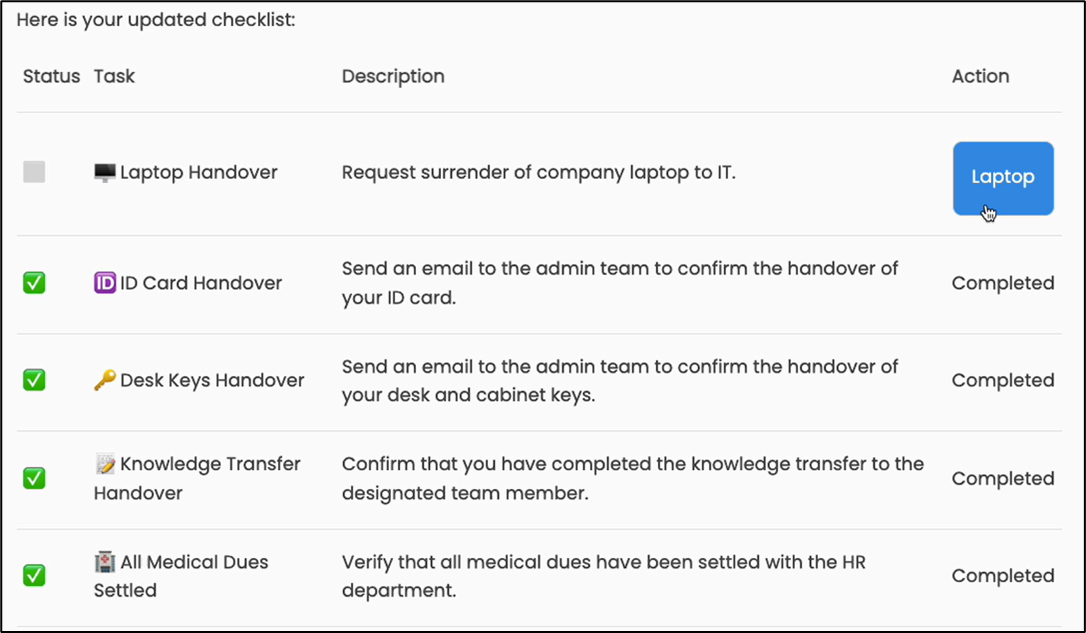Screen dimensions: 1086x633
Task: Click the Task column header
Action: 114,76
